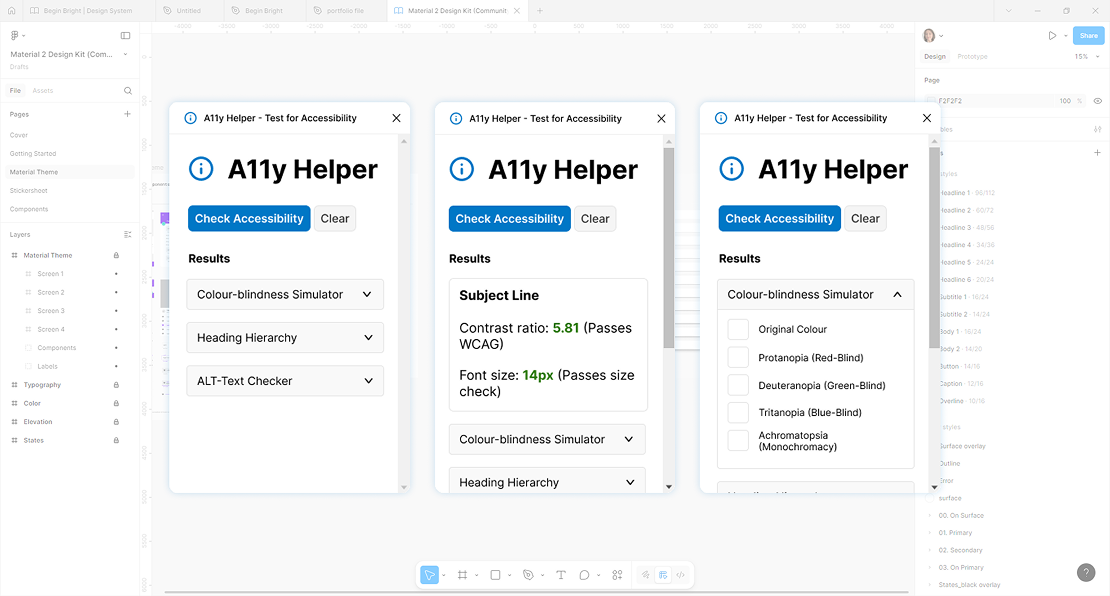
Task: Select the Move tool in the bottom toolbar
Action: (429, 575)
